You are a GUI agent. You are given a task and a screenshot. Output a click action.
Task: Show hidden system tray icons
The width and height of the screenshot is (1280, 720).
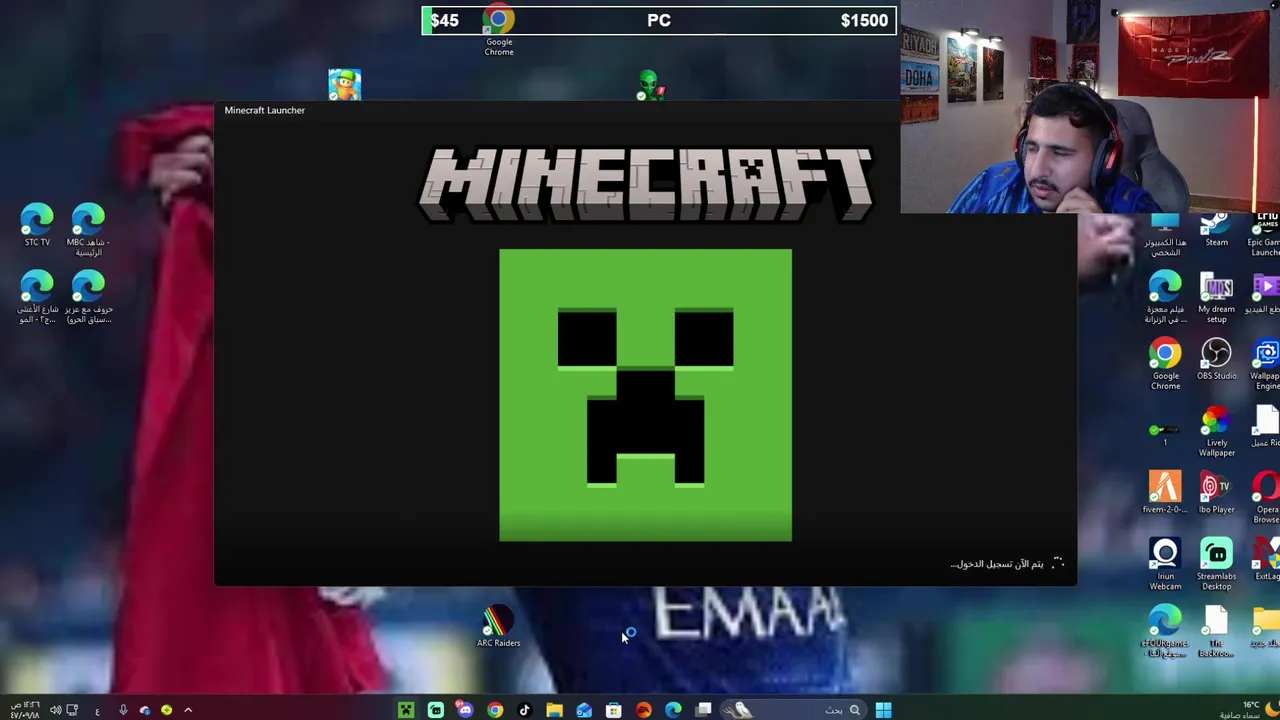pos(187,710)
